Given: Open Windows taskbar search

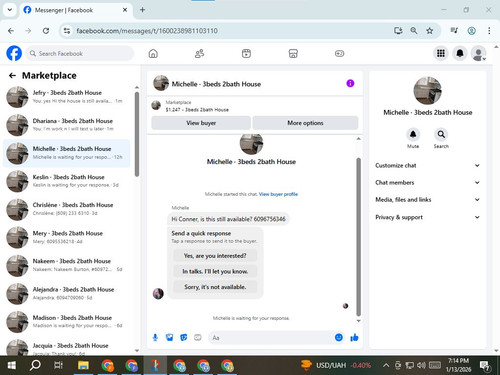Looking at the screenshot, I should coord(35,365).
